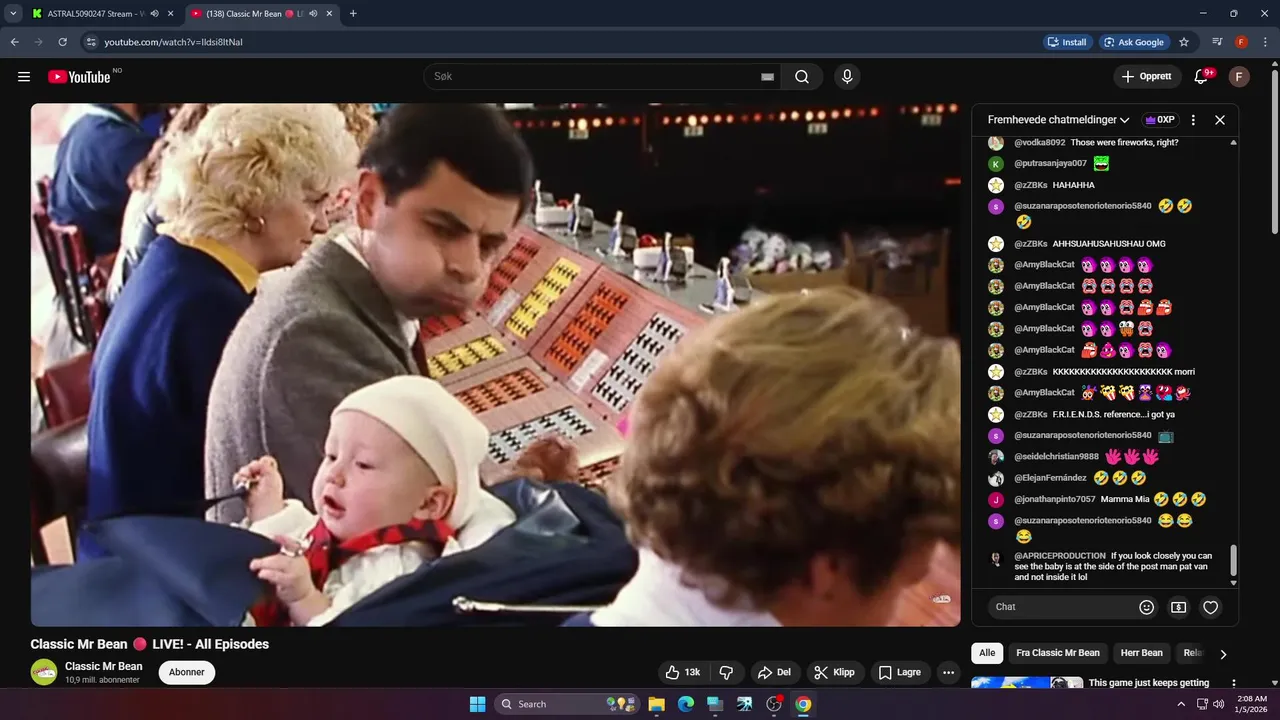The width and height of the screenshot is (1280, 720).
Task: Click the address bar URL
Action: coord(174,42)
